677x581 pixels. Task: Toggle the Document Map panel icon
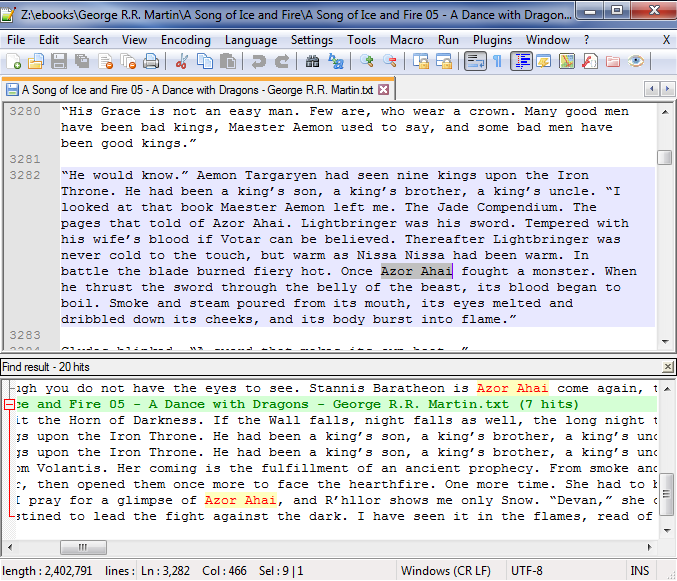(567, 61)
